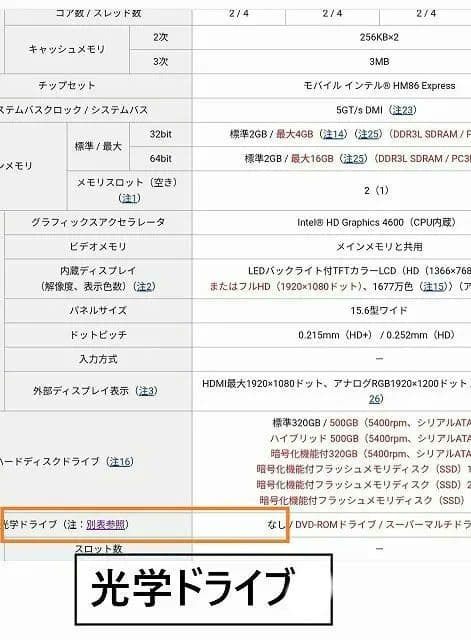Click the 15.6型ワイド panel size value

click(379, 310)
